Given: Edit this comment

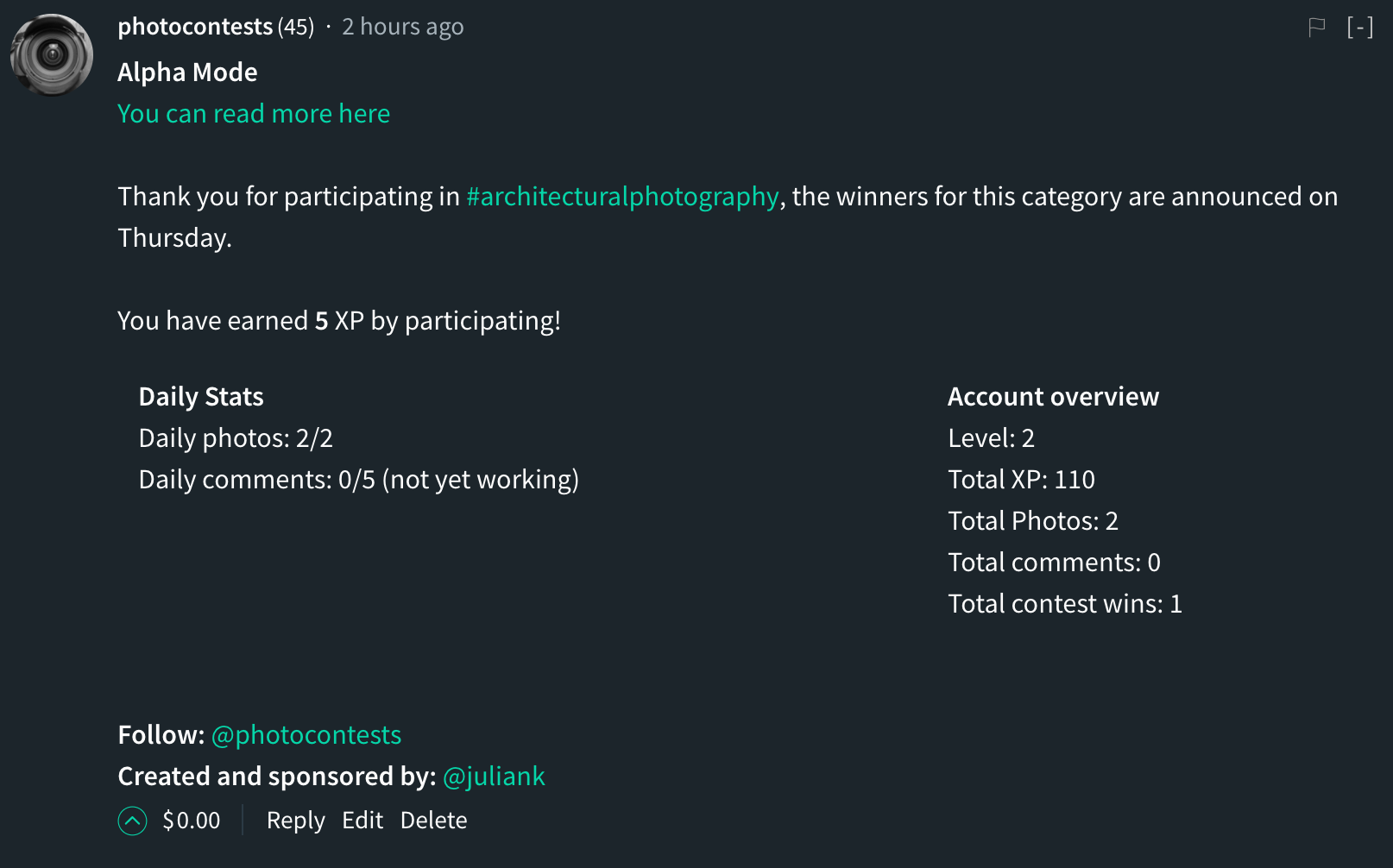Looking at the screenshot, I should pyautogui.click(x=362, y=821).
